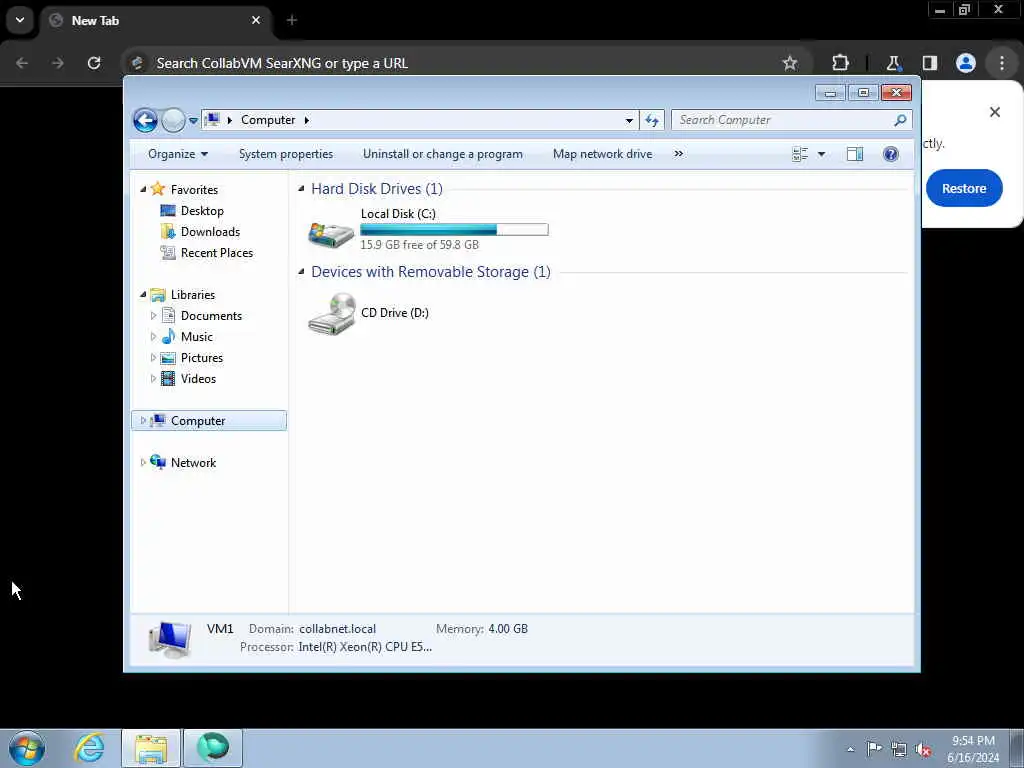Expand the Computer node arrow
This screenshot has width=1024, height=768.
(143, 421)
